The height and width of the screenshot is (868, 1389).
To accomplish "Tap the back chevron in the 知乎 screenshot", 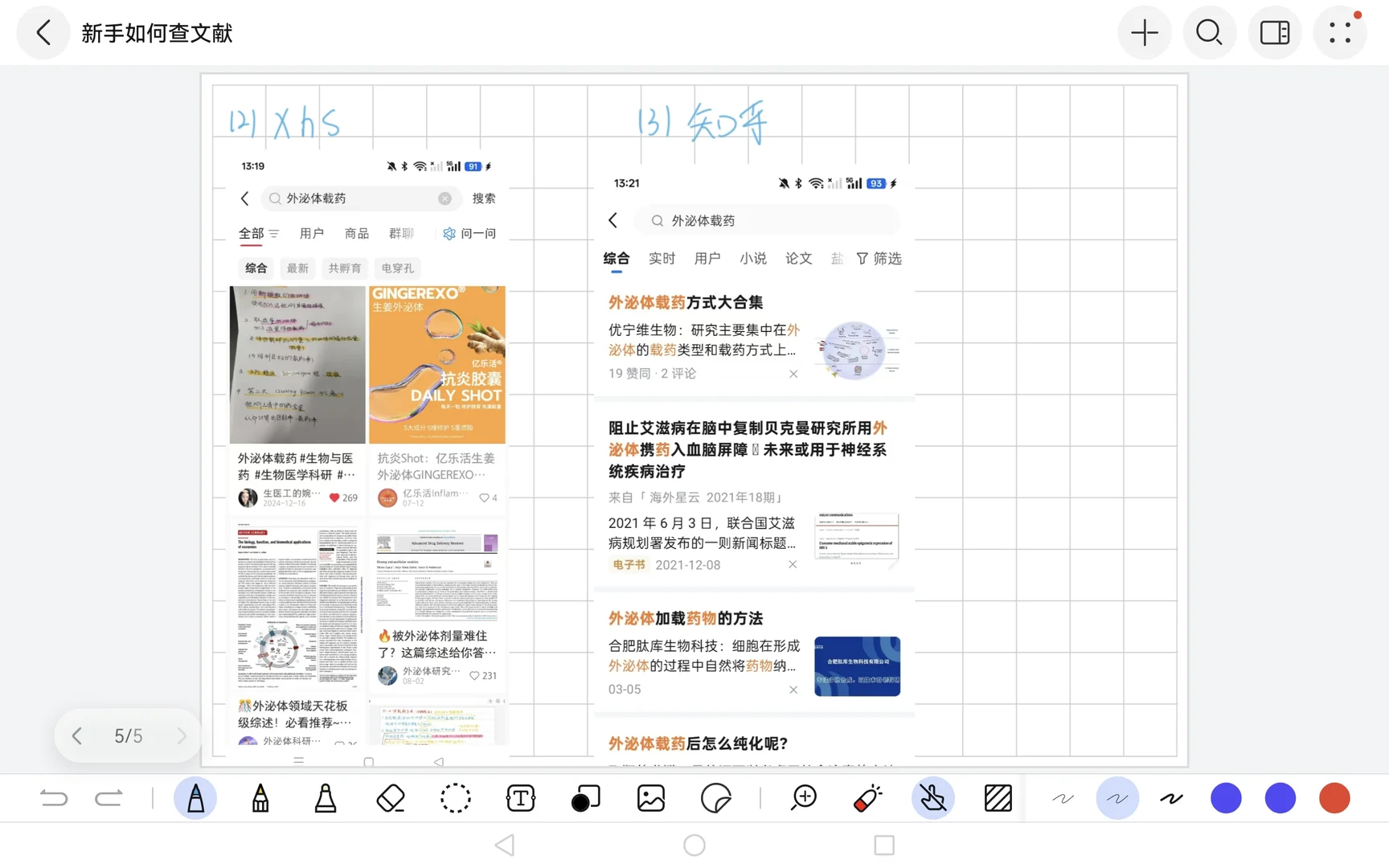I will (x=613, y=220).
